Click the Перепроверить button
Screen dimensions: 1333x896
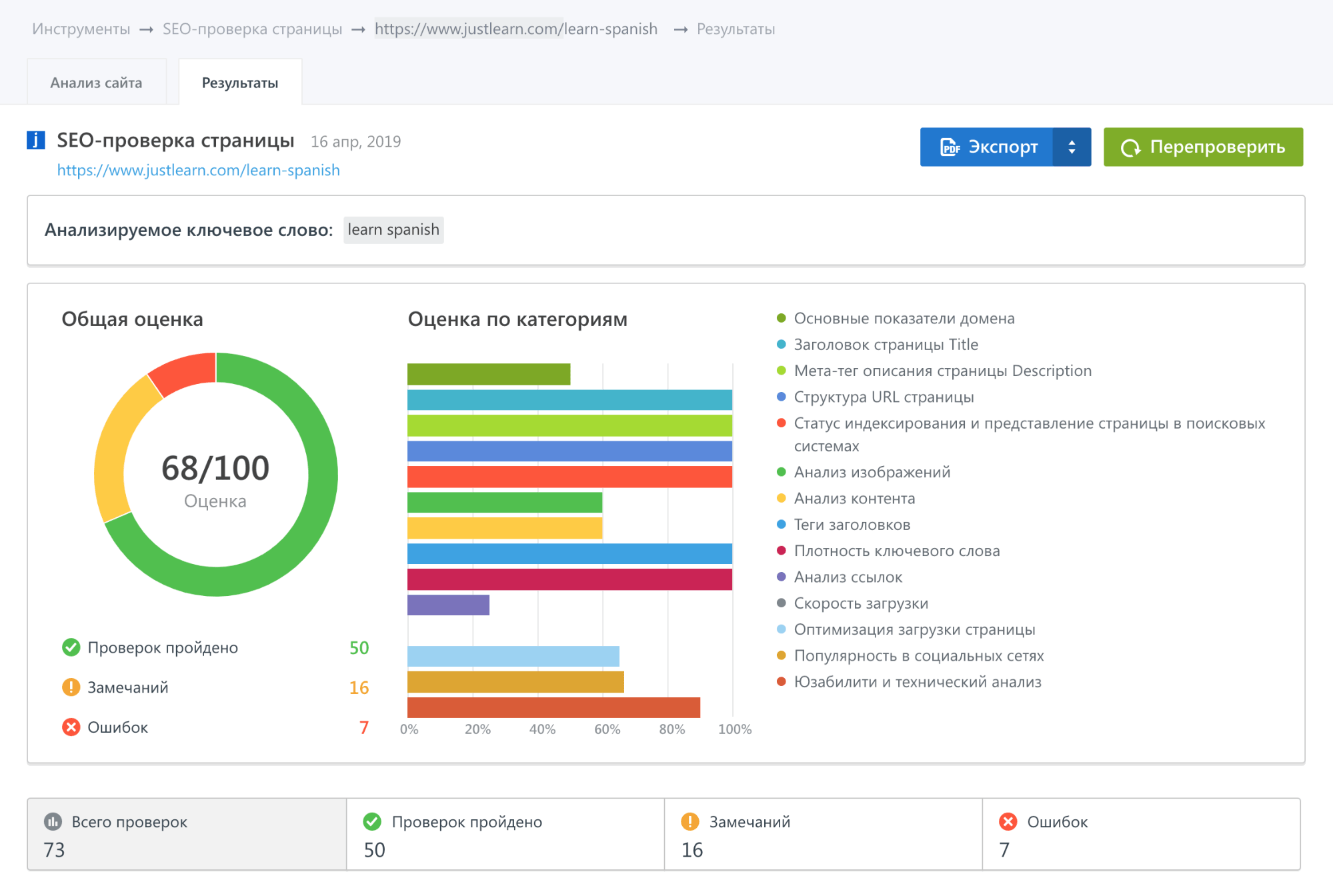pyautogui.click(x=1203, y=147)
